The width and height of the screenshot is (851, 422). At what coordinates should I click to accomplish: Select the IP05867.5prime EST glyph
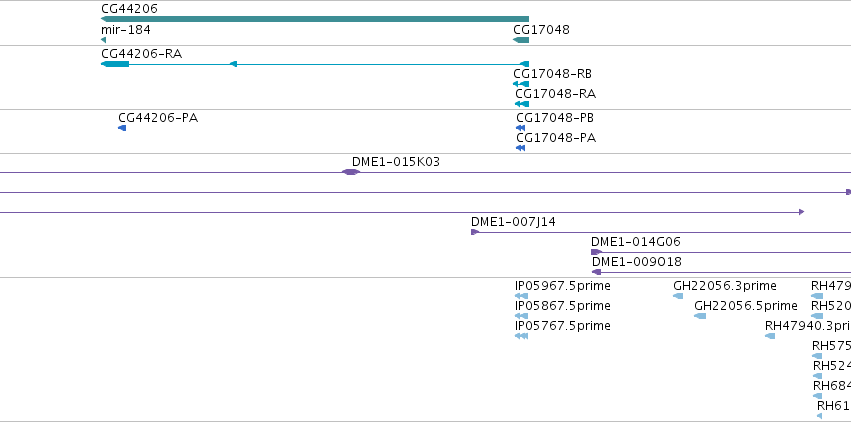point(521,316)
